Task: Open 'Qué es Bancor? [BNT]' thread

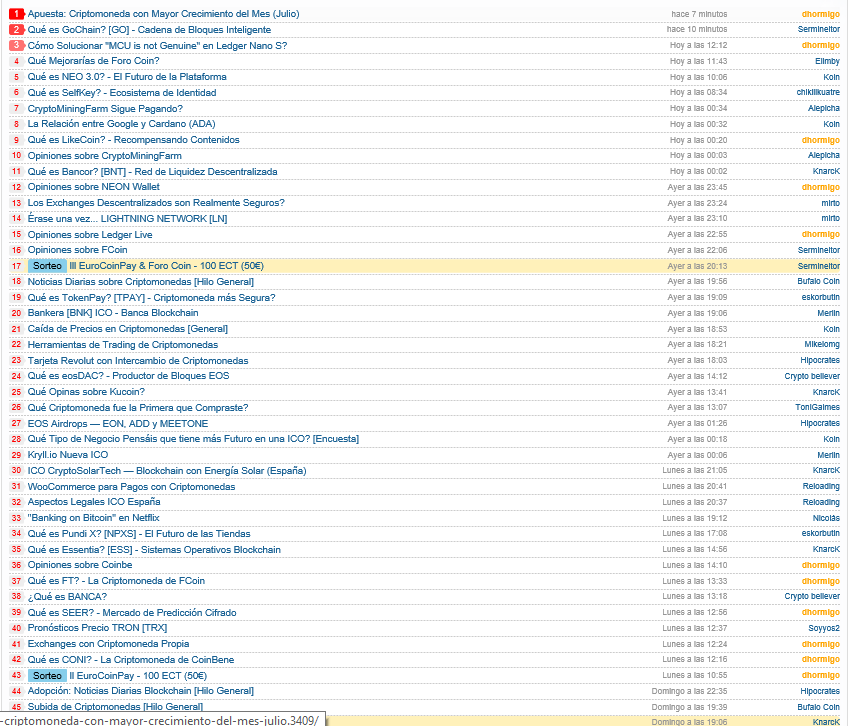Action: (x=153, y=171)
